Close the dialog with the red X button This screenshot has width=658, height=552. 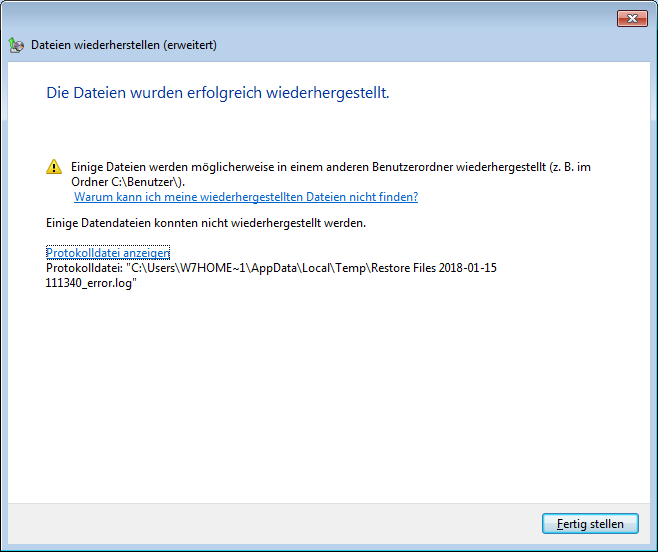coord(631,19)
